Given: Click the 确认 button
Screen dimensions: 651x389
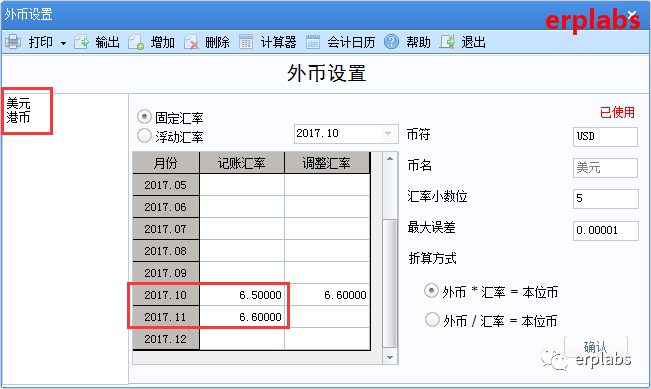Looking at the screenshot, I should [x=595, y=347].
